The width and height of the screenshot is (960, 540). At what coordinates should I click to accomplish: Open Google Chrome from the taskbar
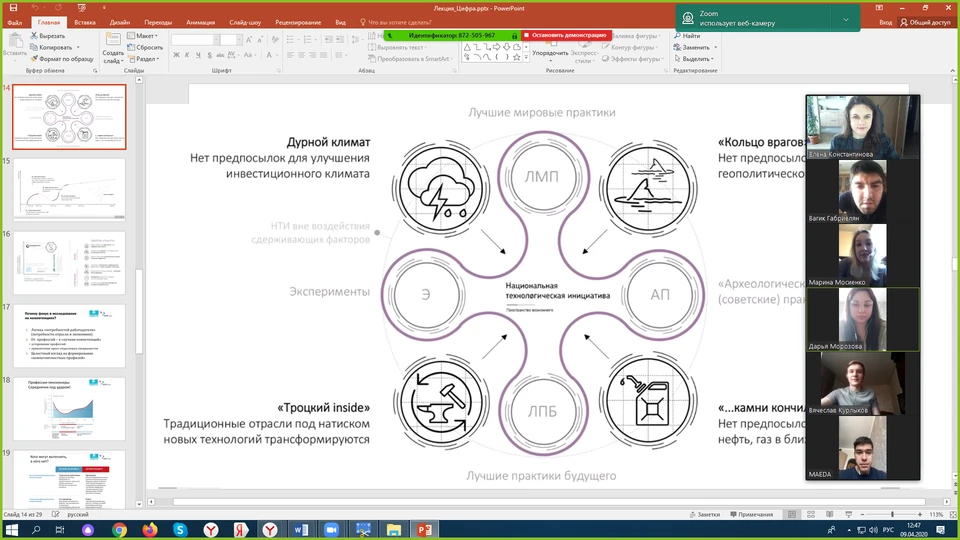[x=119, y=530]
